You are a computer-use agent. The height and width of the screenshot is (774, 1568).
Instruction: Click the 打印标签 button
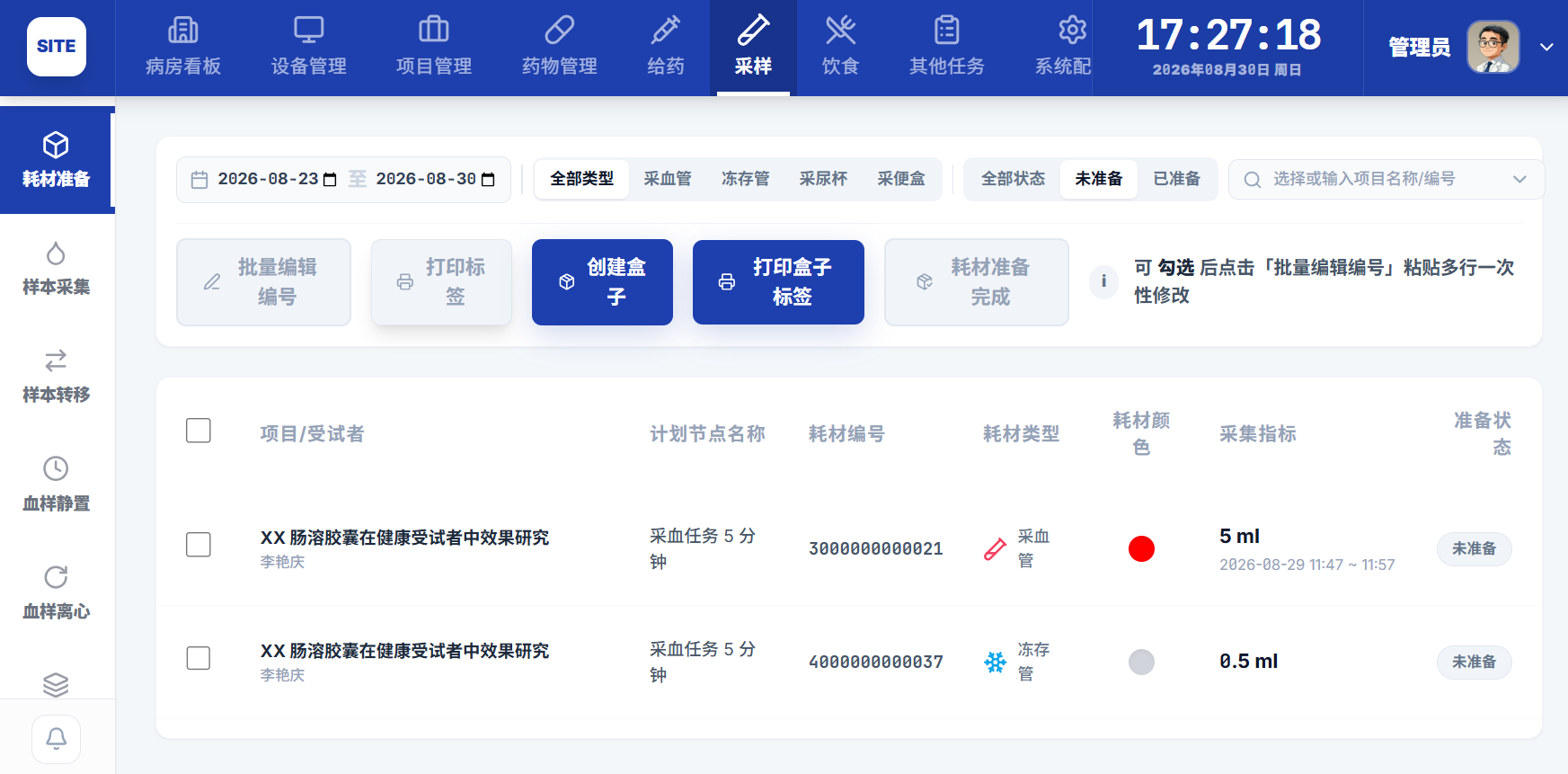pos(441,282)
